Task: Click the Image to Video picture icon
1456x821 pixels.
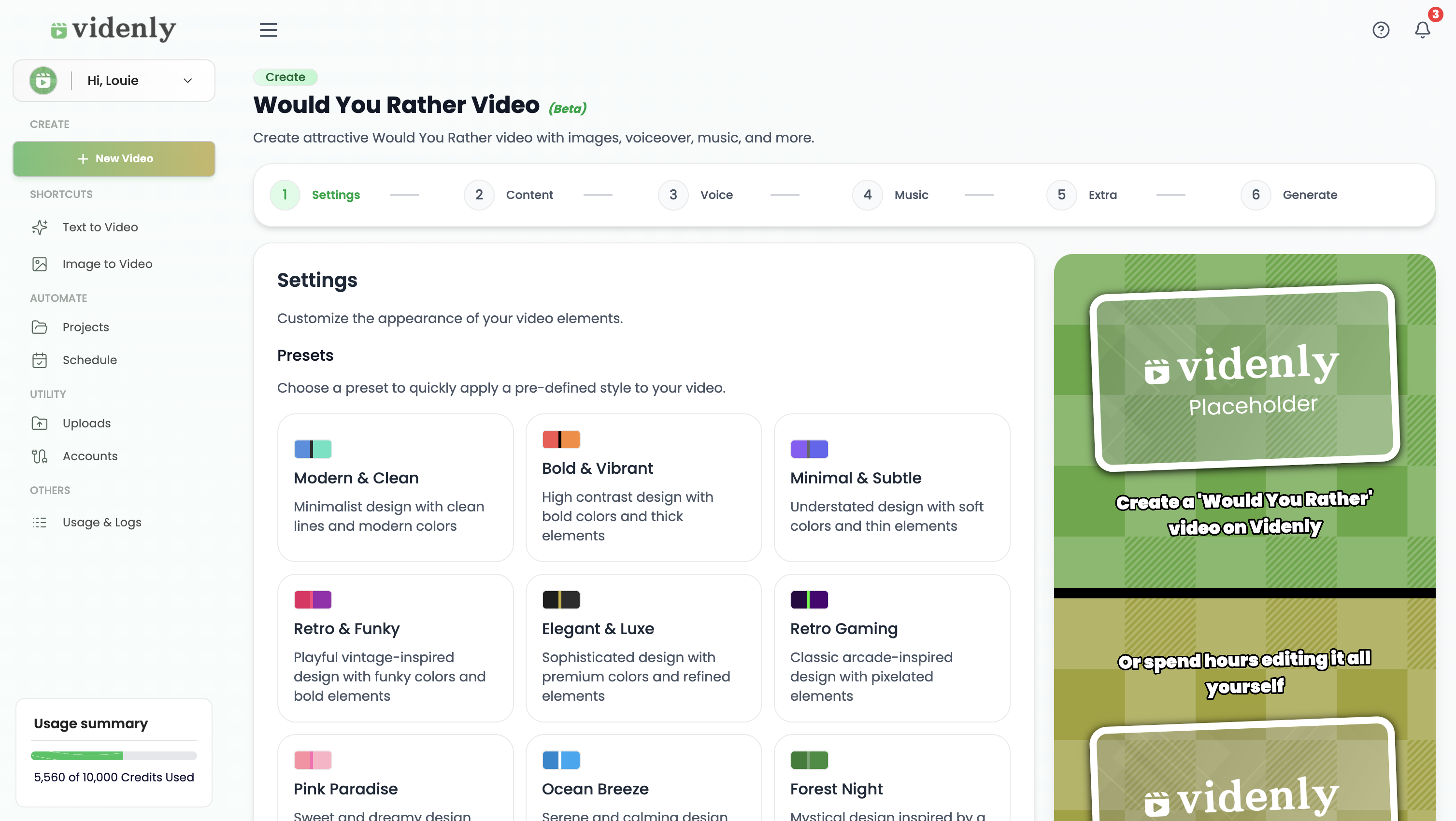Action: (x=40, y=264)
